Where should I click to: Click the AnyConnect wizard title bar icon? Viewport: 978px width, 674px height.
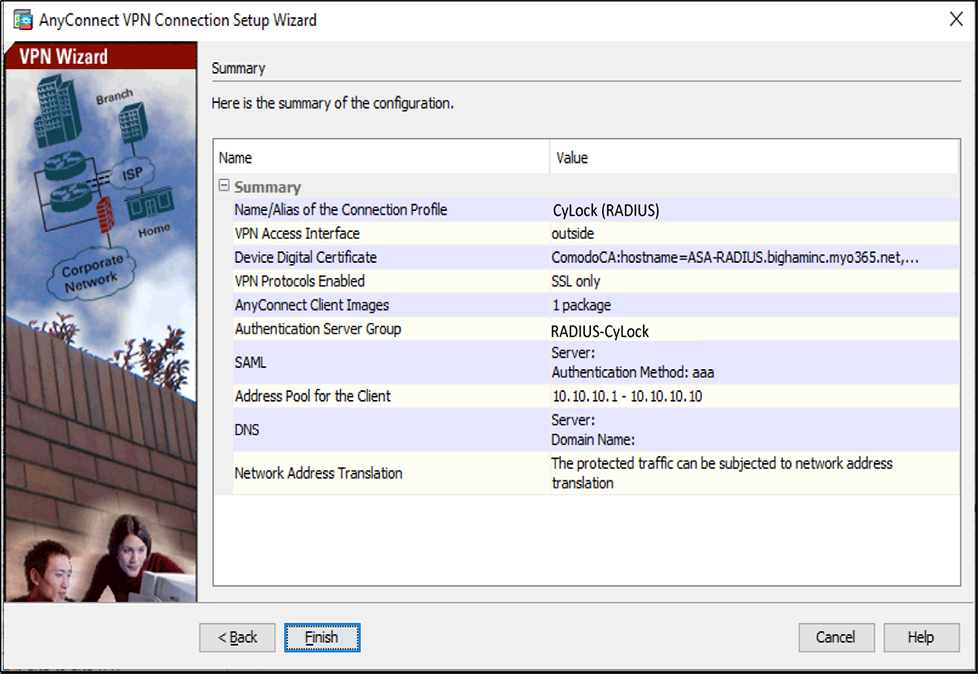click(21, 19)
